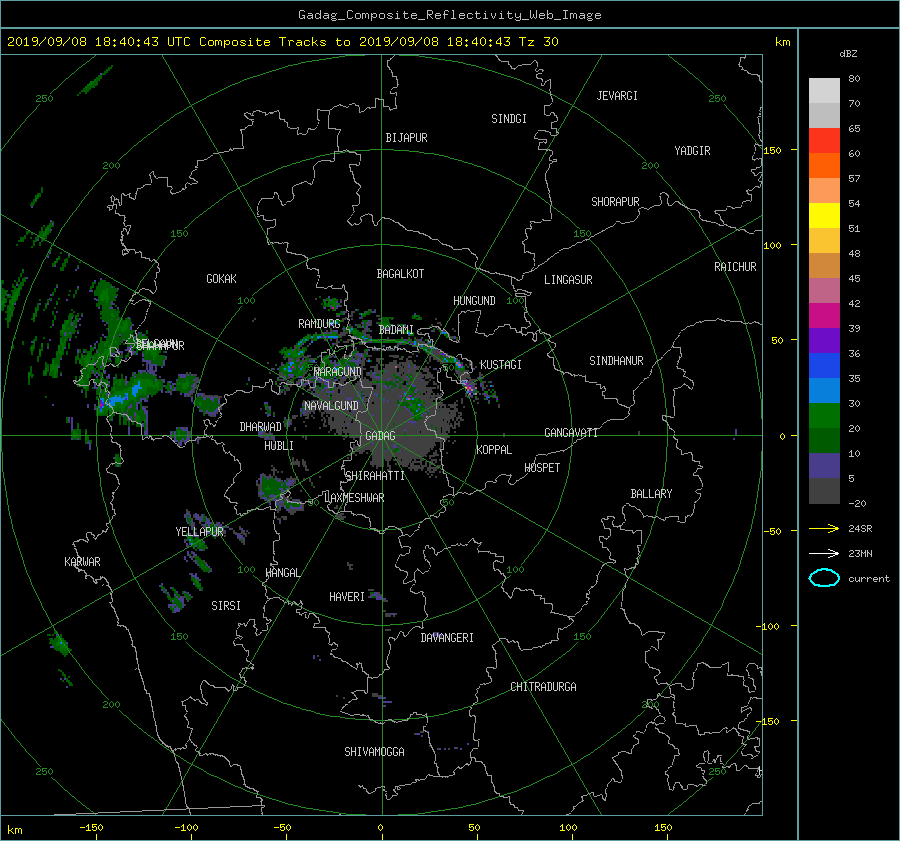Select the lightest gray 70-80 dBZ swatch
The width and height of the screenshot is (900, 841).
(x=824, y=91)
